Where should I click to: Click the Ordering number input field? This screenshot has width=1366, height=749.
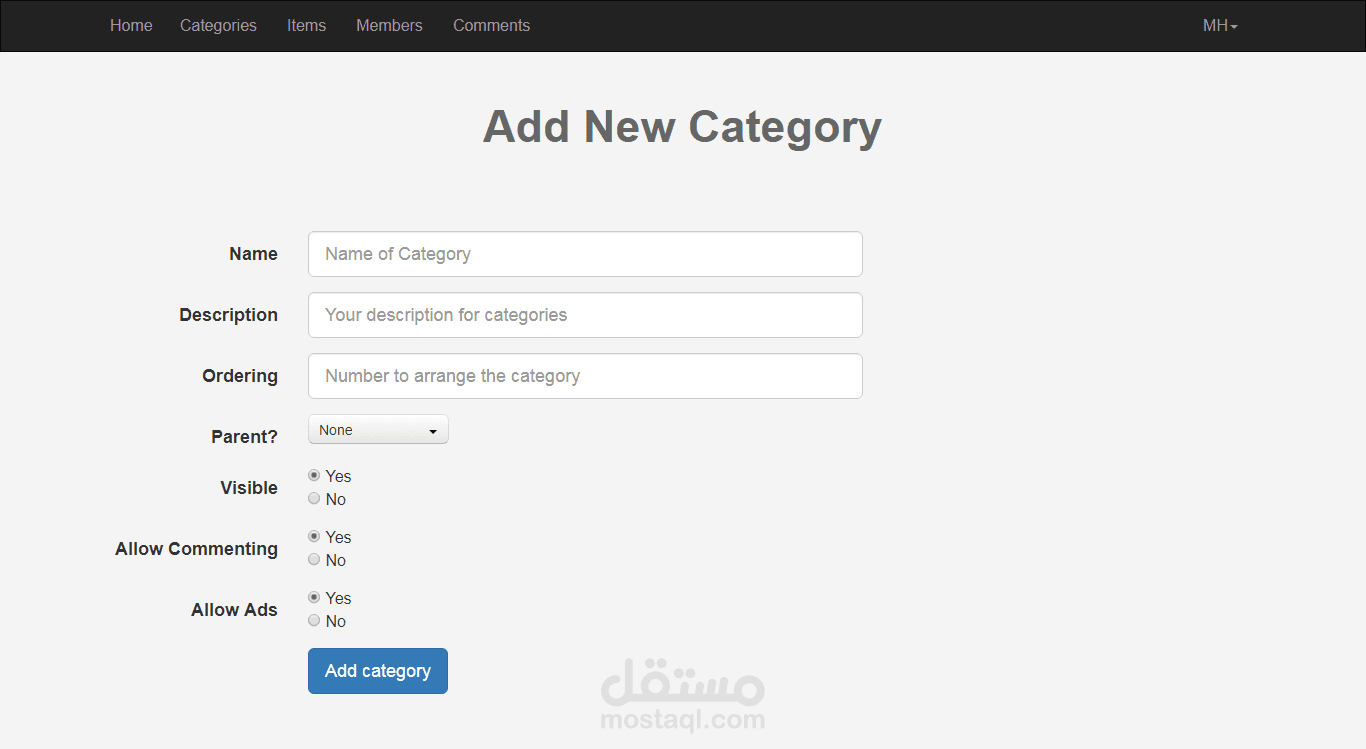click(585, 376)
